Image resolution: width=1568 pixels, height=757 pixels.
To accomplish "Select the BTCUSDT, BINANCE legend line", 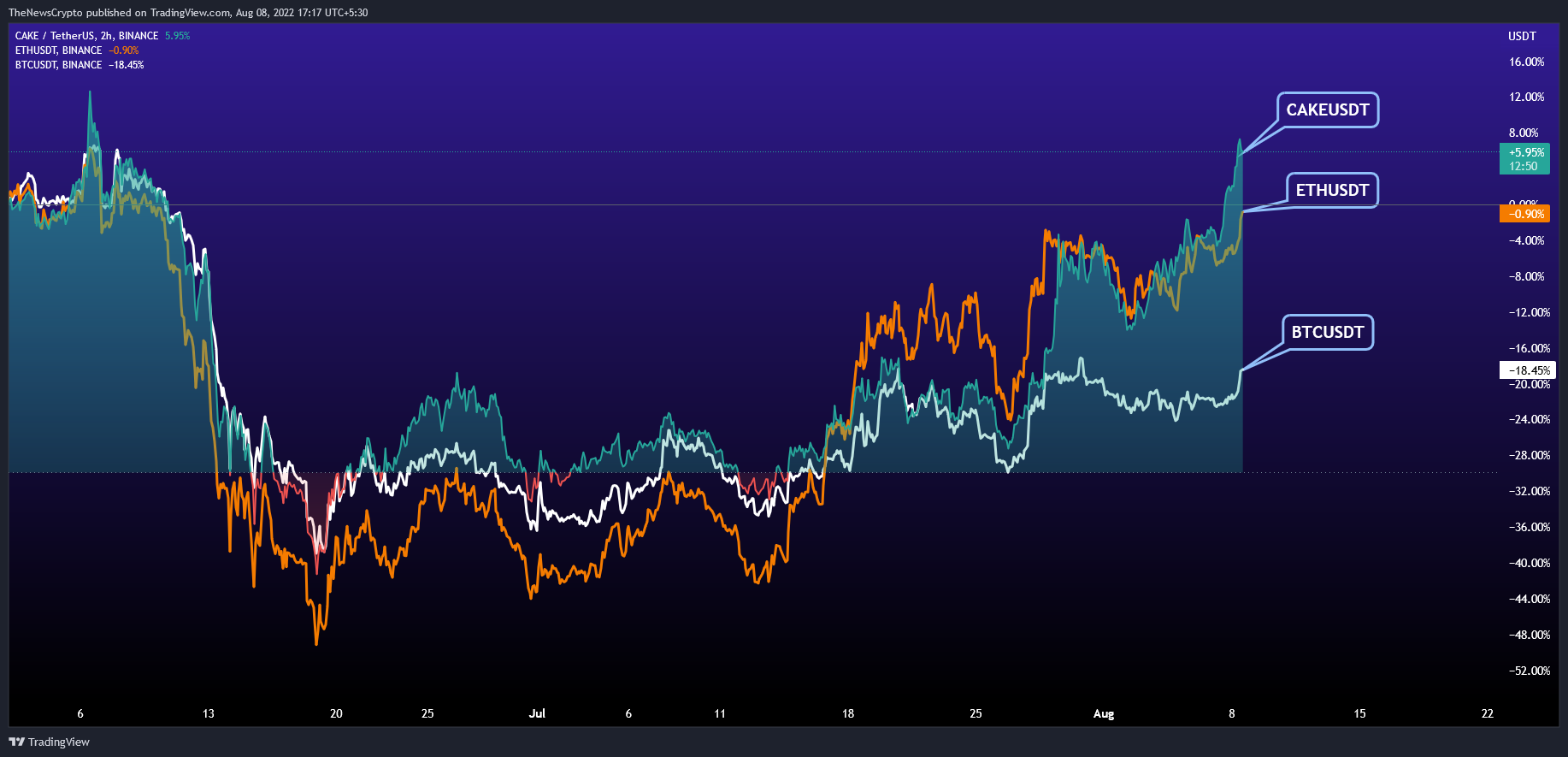I will click(80, 65).
